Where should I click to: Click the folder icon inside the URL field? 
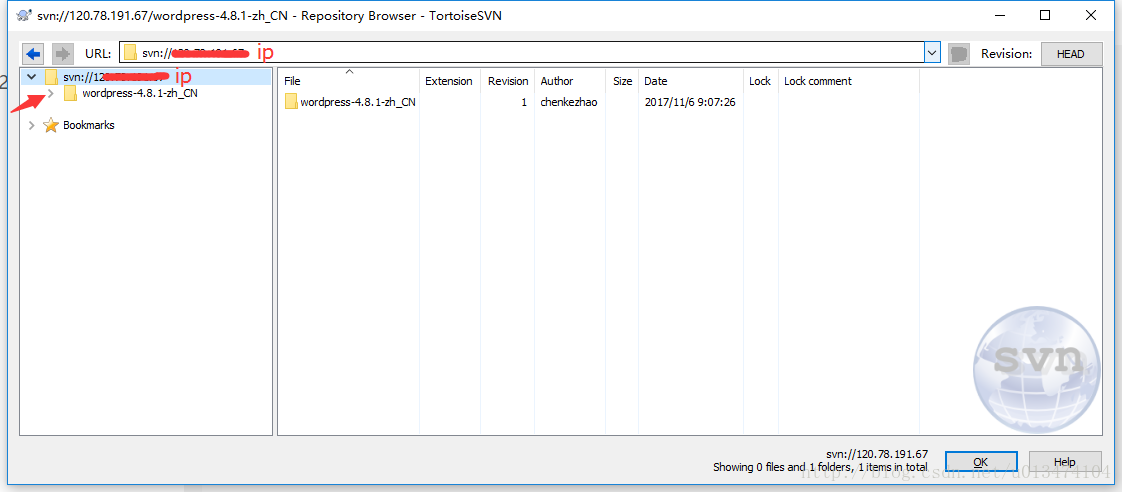(130, 53)
